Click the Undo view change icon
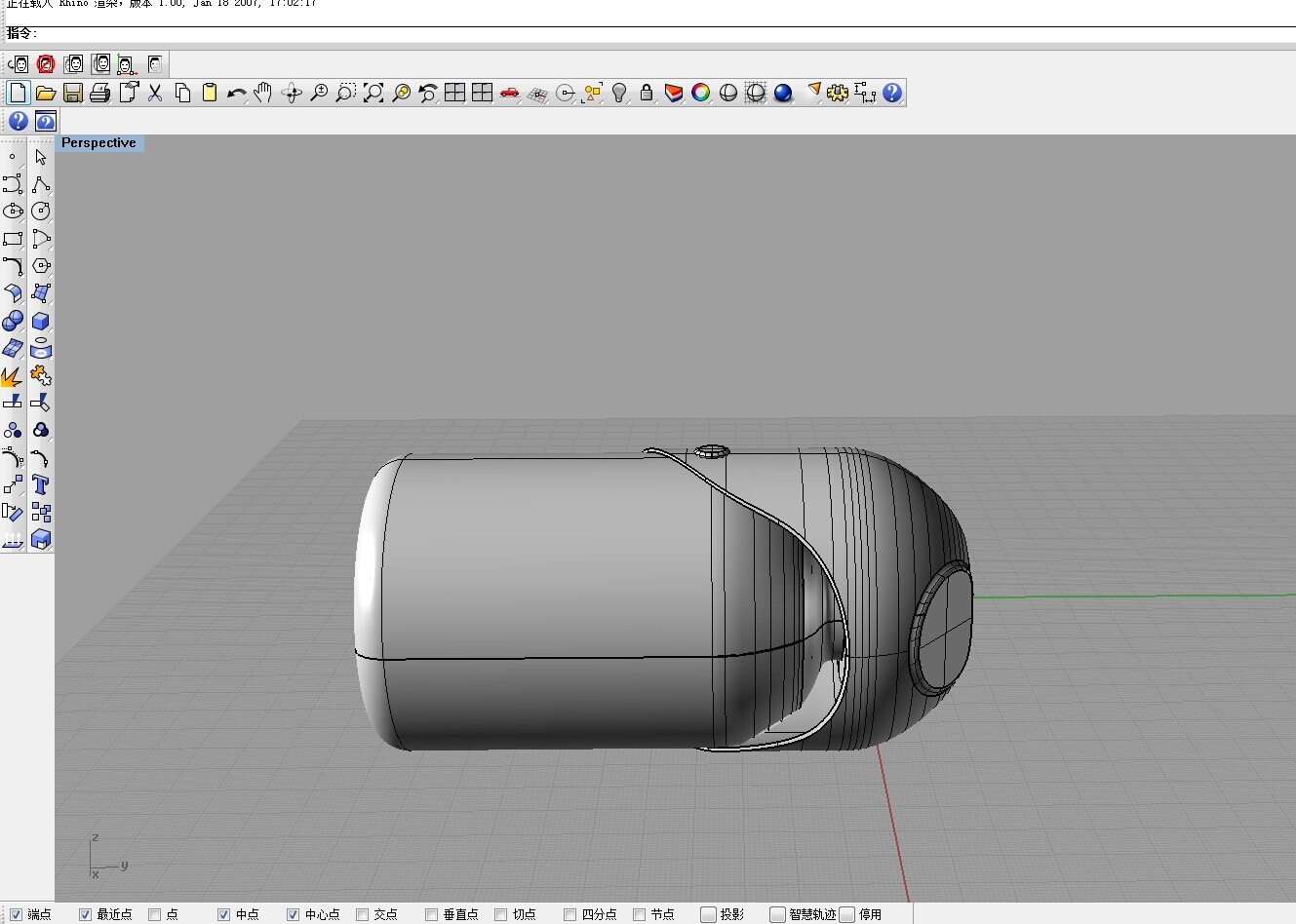 coord(427,93)
